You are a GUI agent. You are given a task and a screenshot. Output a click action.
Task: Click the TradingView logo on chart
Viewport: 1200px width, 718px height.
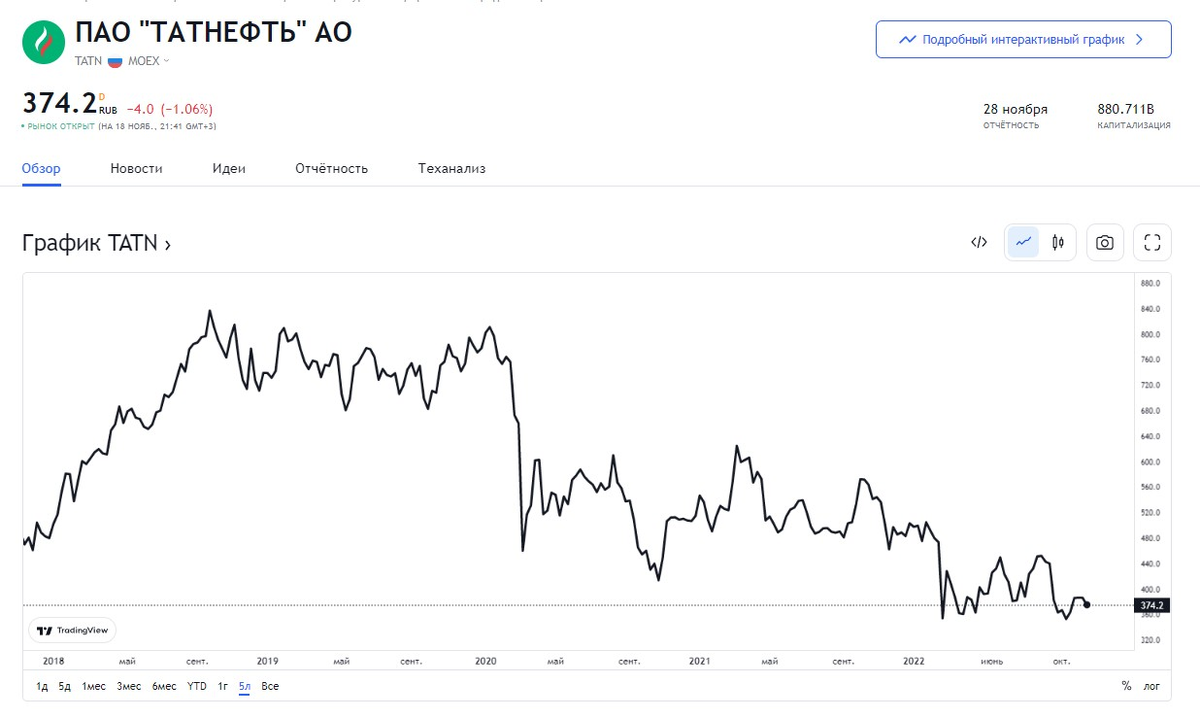point(72,630)
